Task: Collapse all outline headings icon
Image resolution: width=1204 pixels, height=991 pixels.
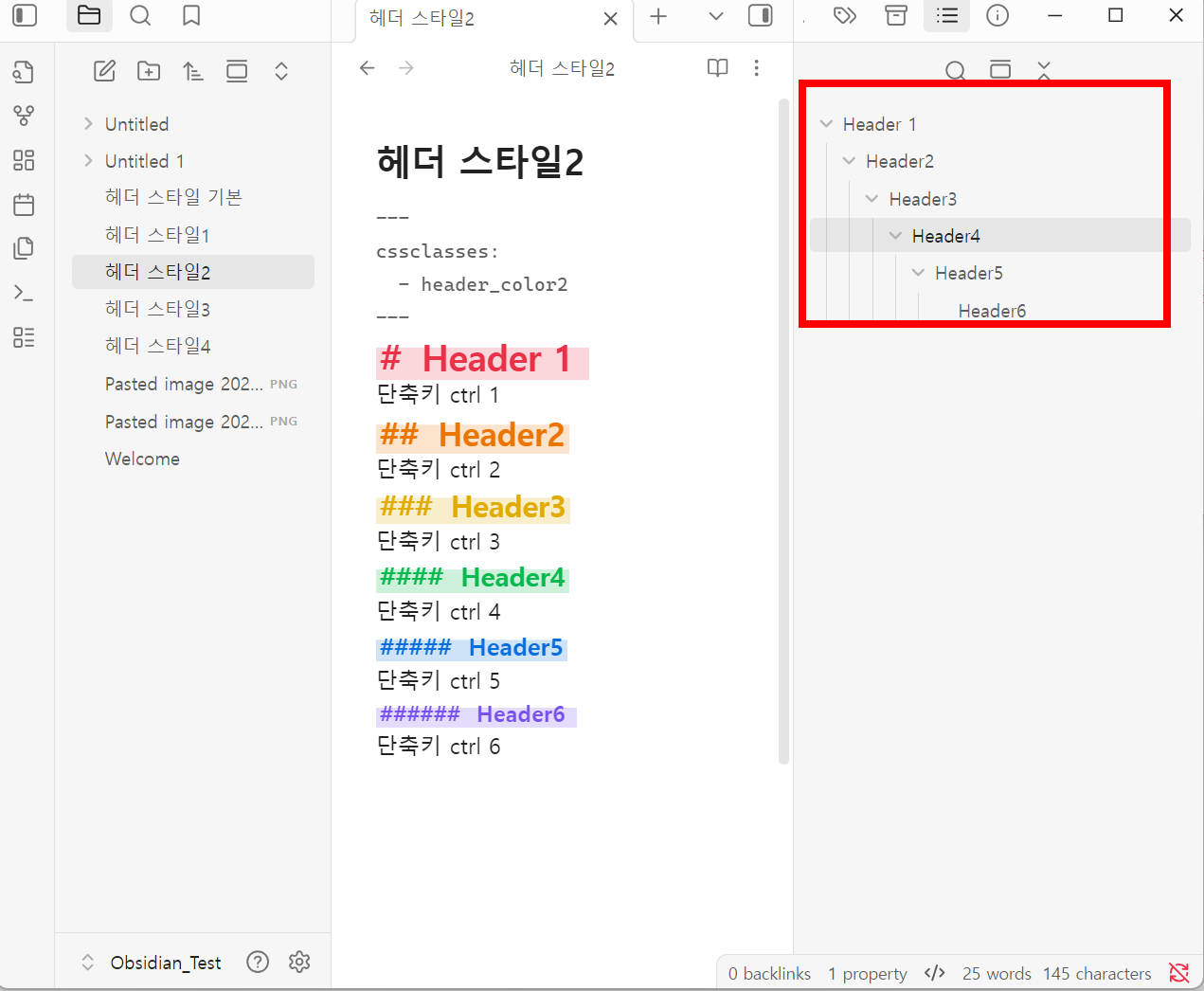Action: click(x=1044, y=70)
